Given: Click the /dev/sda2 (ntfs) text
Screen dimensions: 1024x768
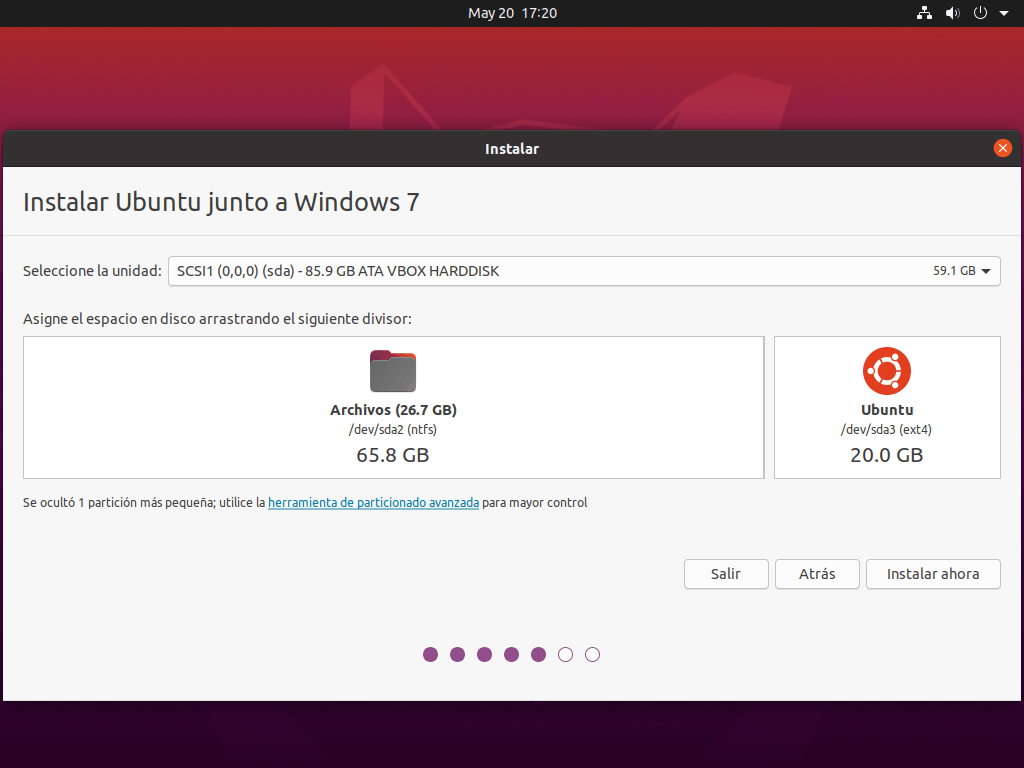Looking at the screenshot, I should [392, 430].
